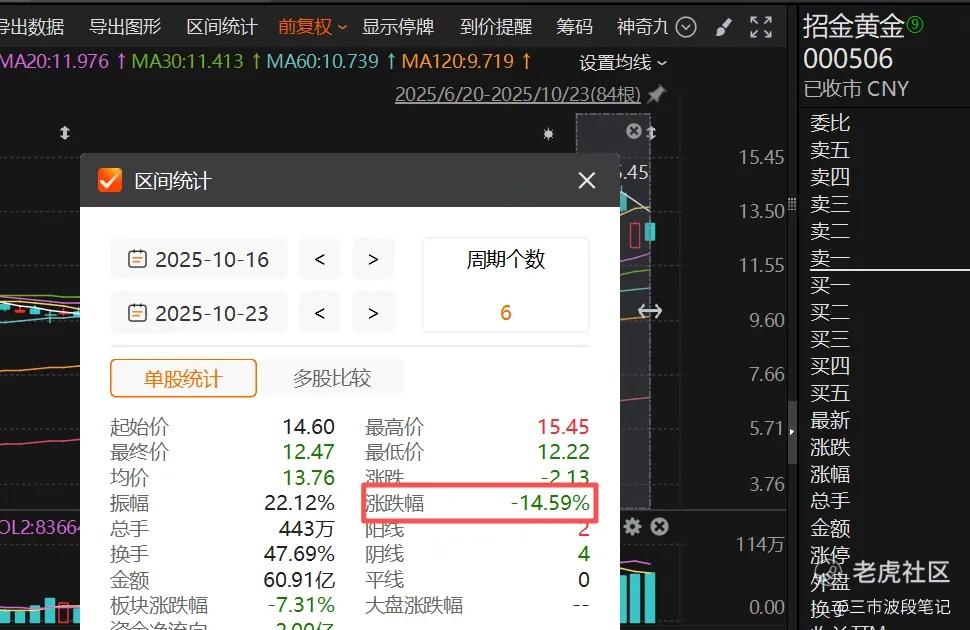Click the 最高价 value 15.45
Screen dimensions: 970x630
(563, 426)
